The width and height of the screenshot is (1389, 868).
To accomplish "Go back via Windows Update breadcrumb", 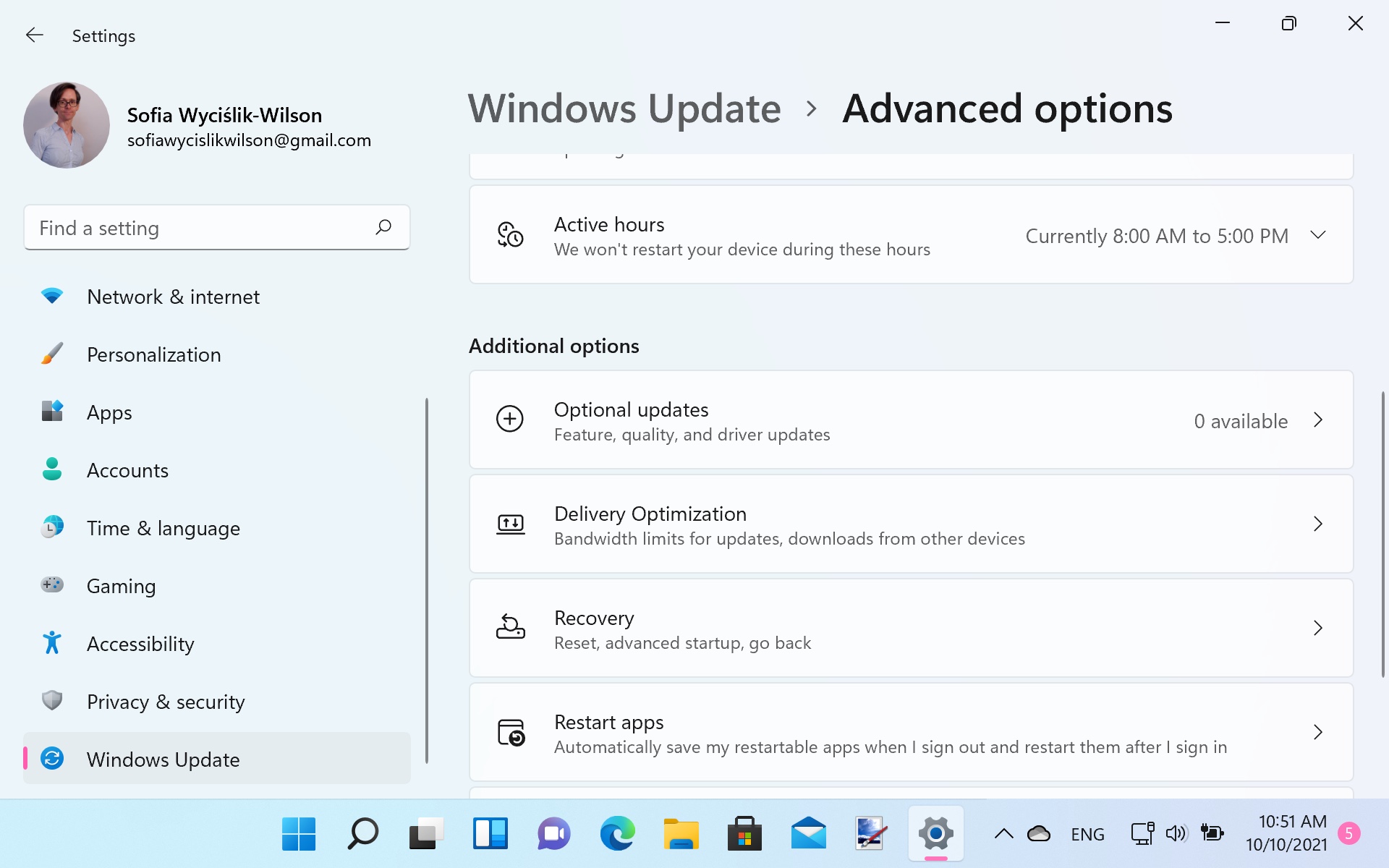I will (x=624, y=109).
